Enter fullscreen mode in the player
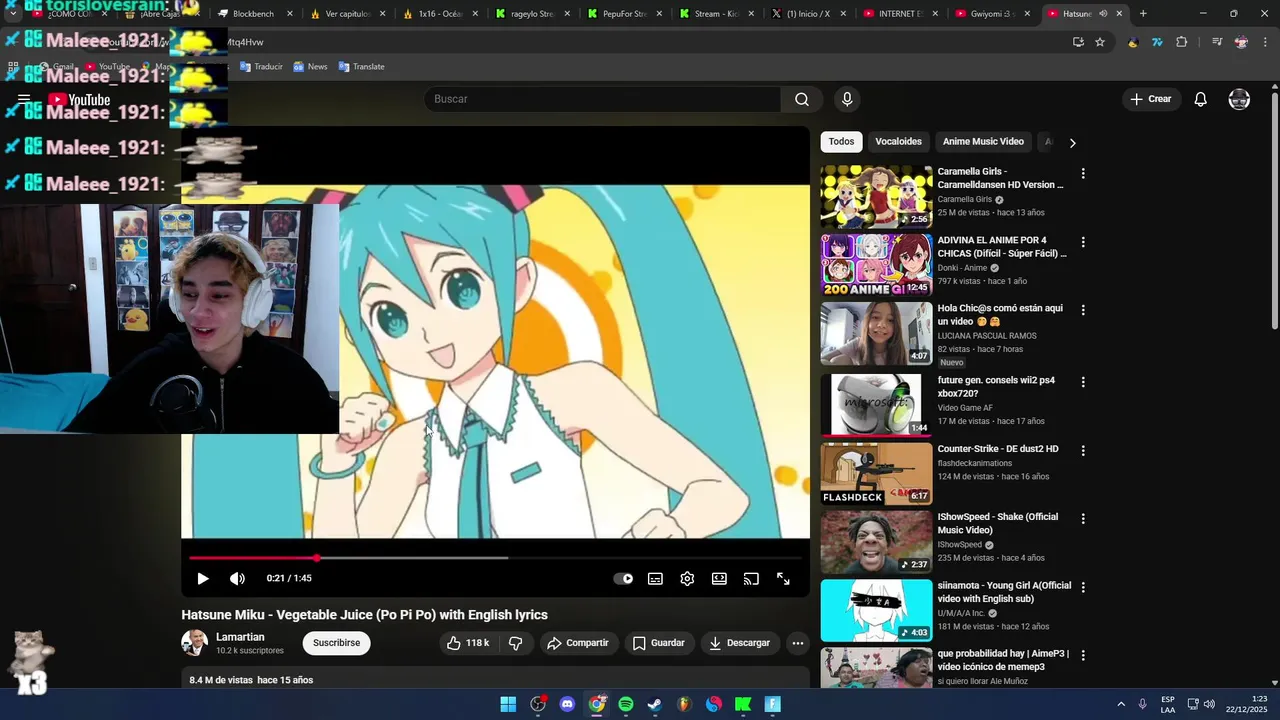 (783, 578)
